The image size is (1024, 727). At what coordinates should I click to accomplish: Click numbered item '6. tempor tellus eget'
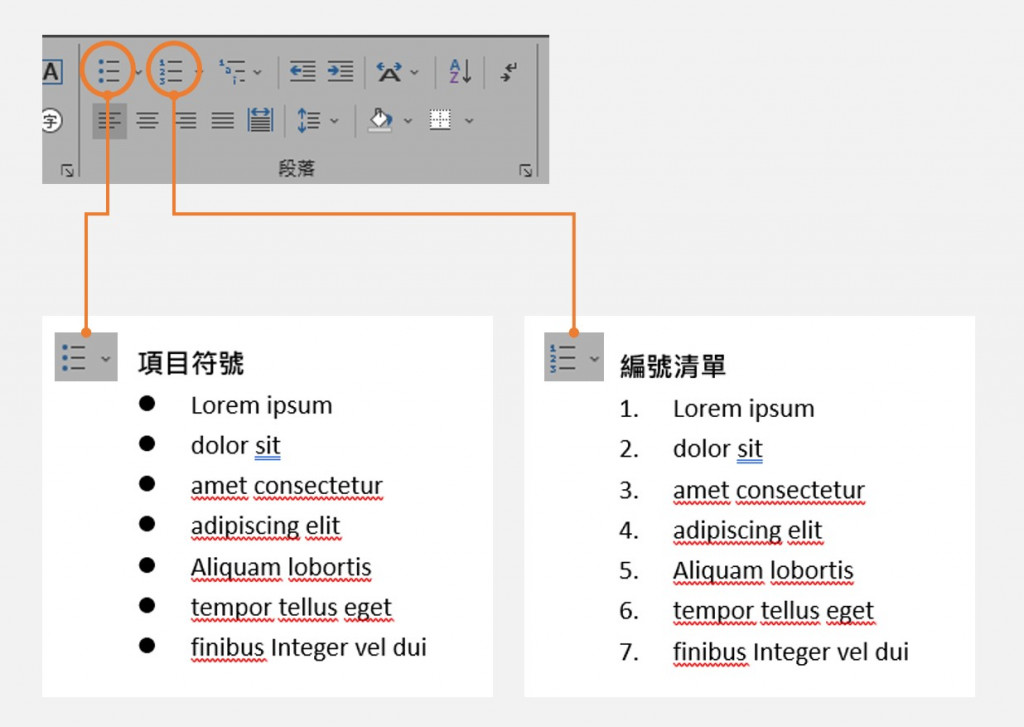tap(746, 611)
